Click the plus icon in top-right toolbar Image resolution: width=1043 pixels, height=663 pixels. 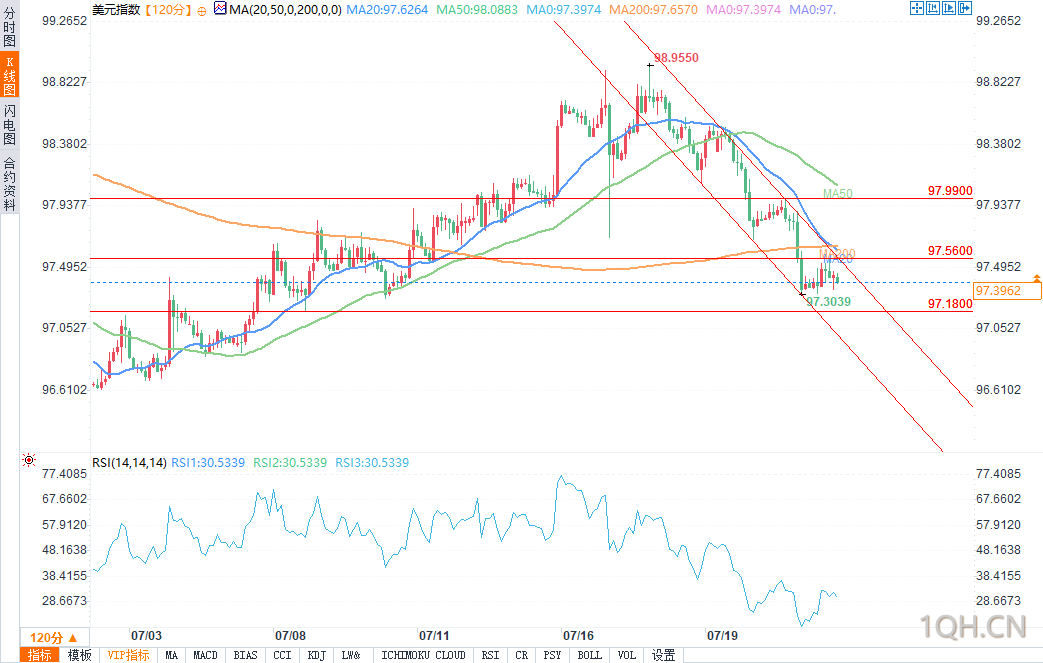(932, 9)
